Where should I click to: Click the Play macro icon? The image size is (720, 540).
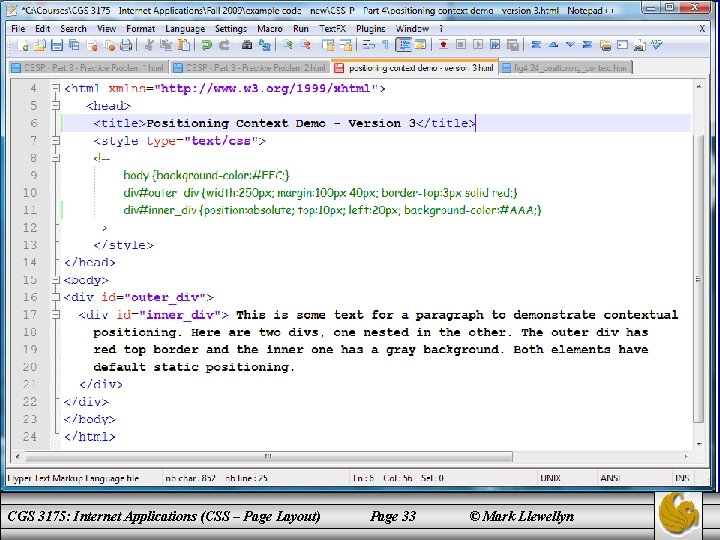[x=478, y=46]
